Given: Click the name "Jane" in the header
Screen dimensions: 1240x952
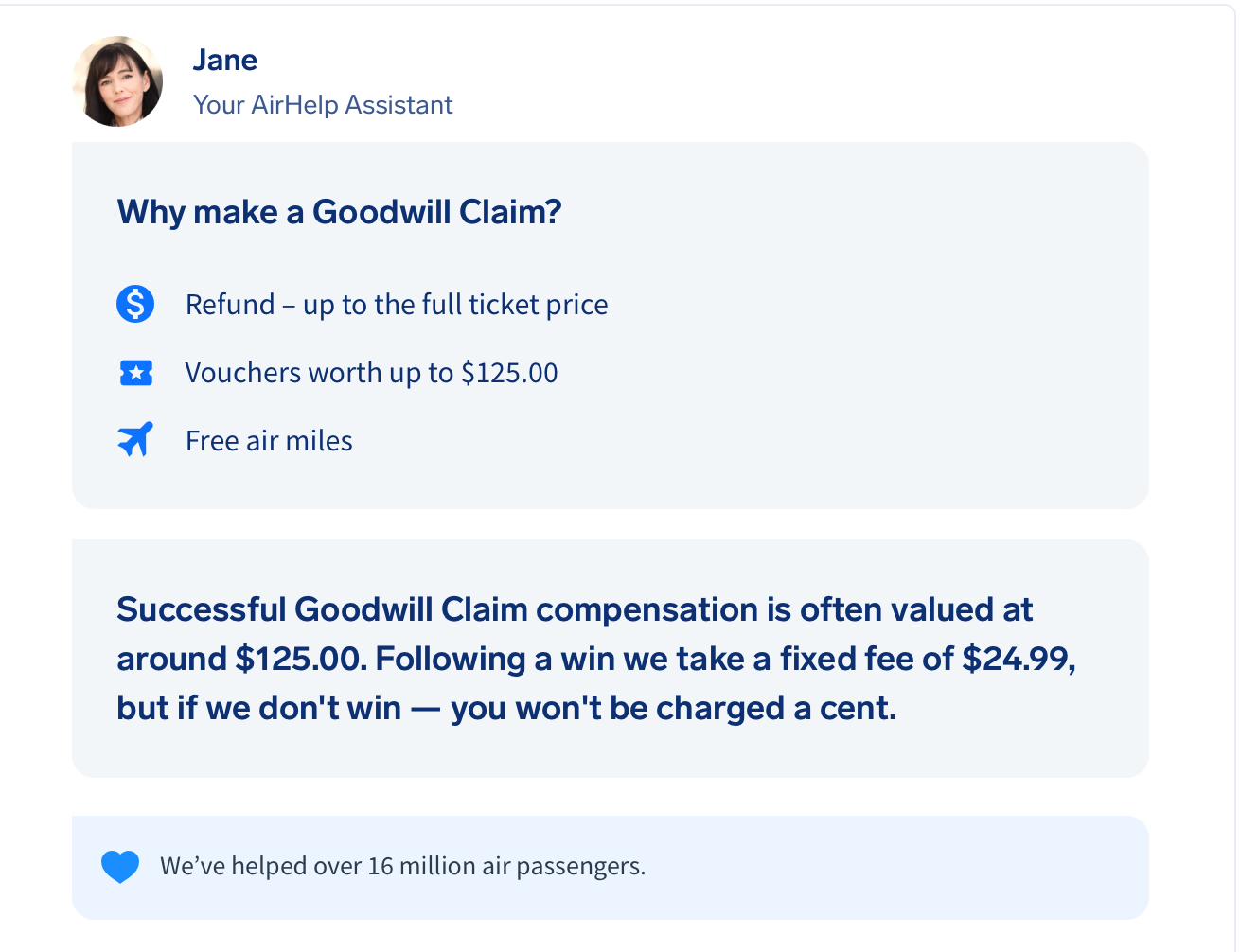Looking at the screenshot, I should coord(224,60).
